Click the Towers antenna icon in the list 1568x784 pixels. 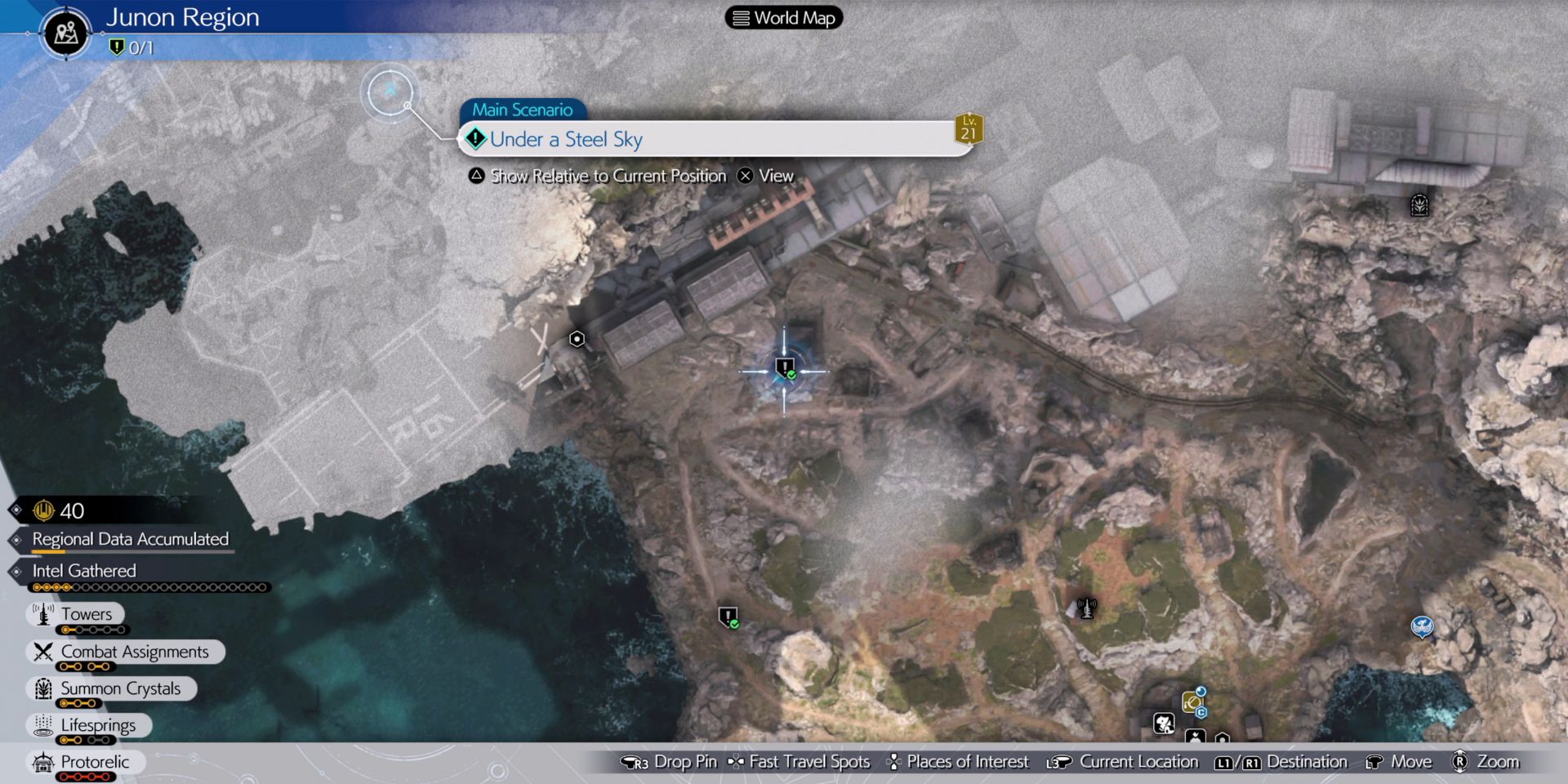[42, 613]
